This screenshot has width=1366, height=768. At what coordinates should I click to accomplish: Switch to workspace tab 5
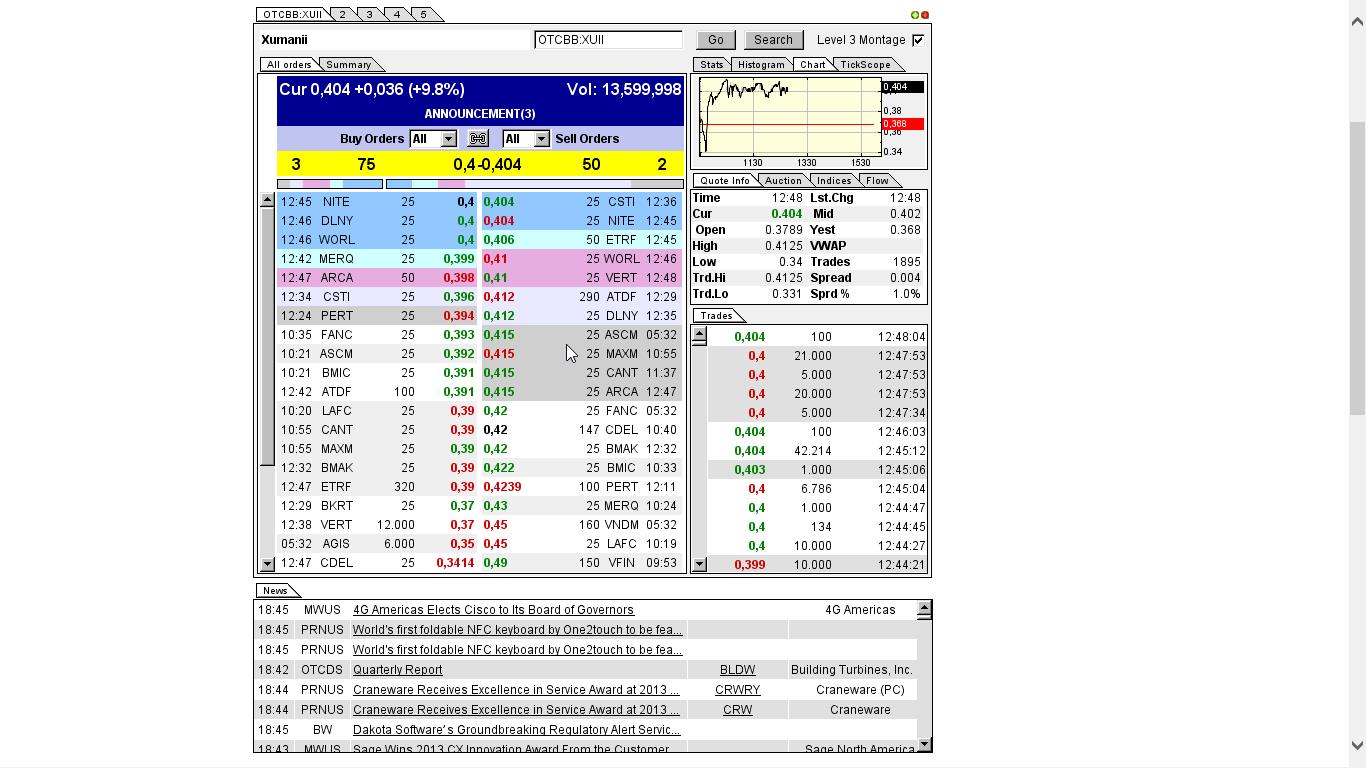pyautogui.click(x=424, y=15)
